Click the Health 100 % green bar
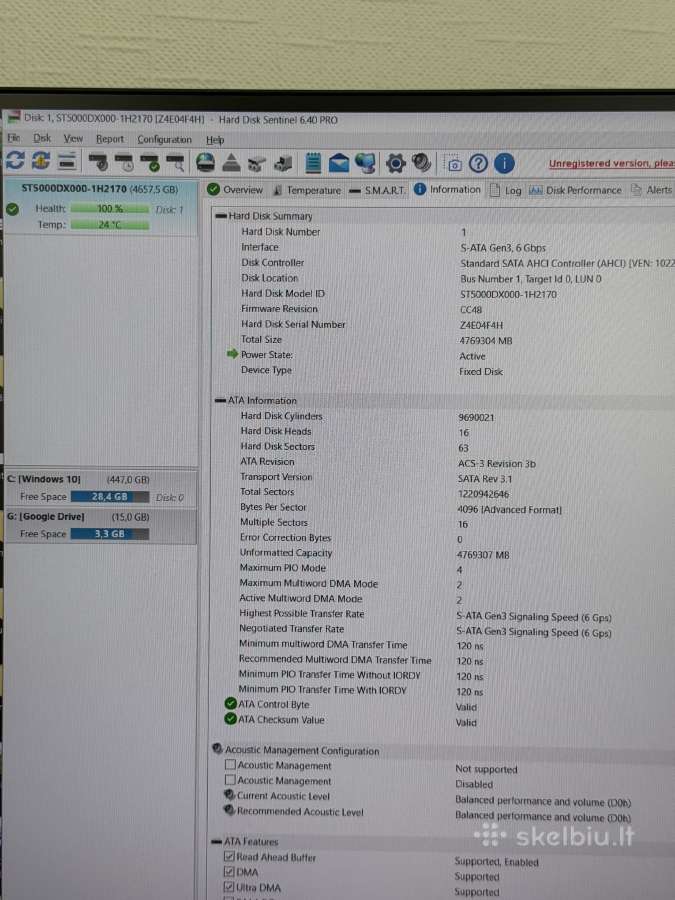The height and width of the screenshot is (900, 675). (110, 209)
